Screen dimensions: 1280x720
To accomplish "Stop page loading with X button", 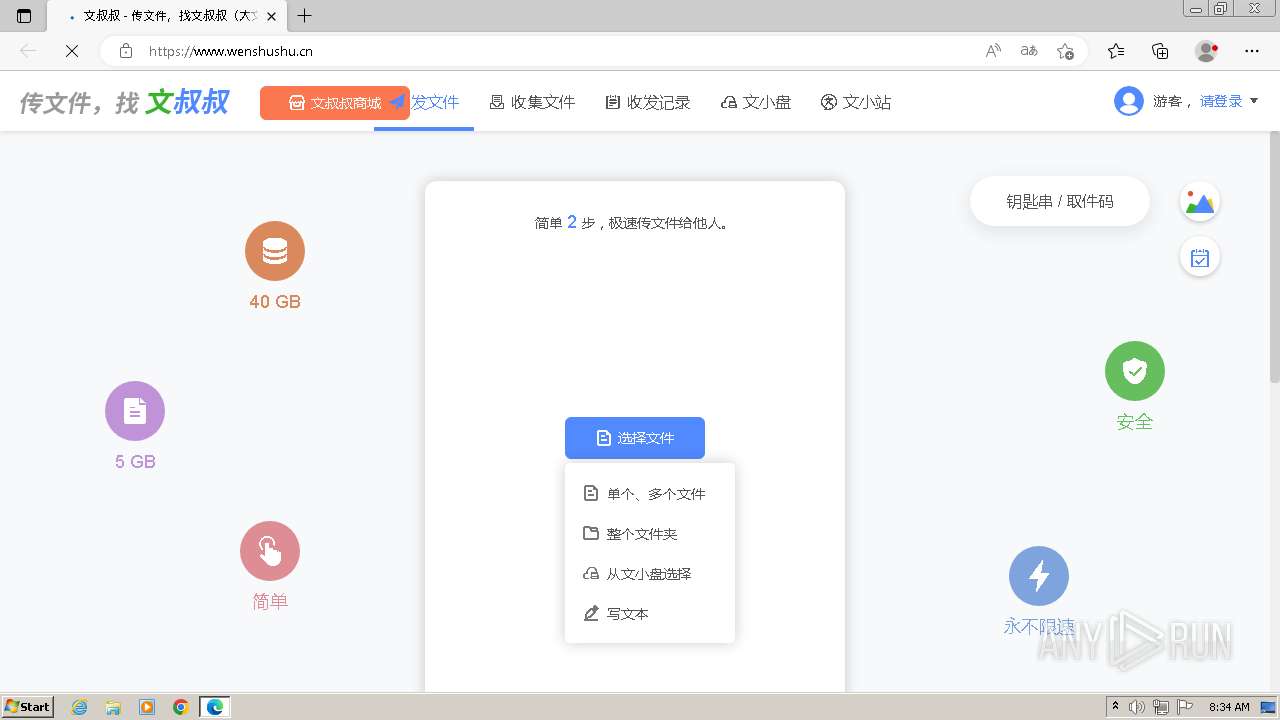I will coord(72,51).
